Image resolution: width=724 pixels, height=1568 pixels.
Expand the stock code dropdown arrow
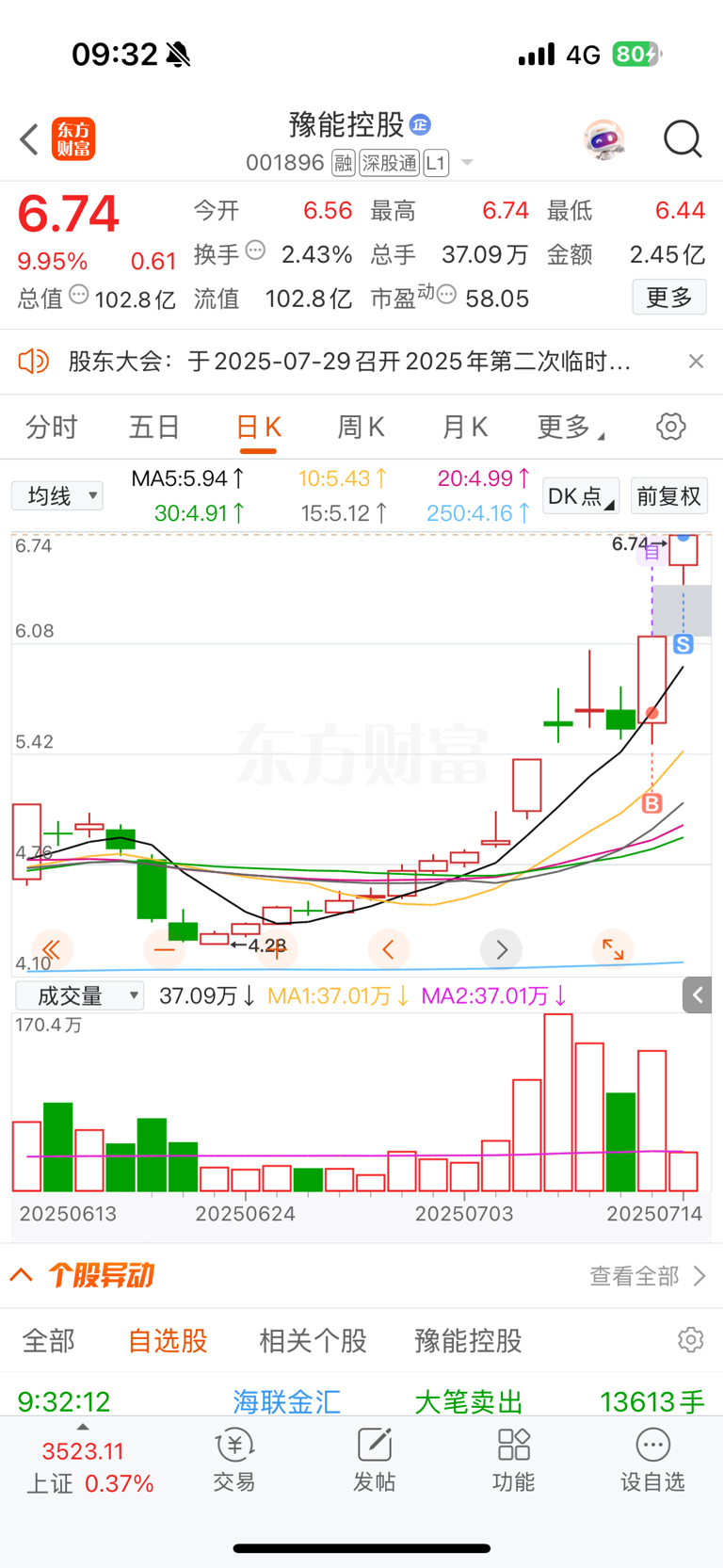click(467, 164)
